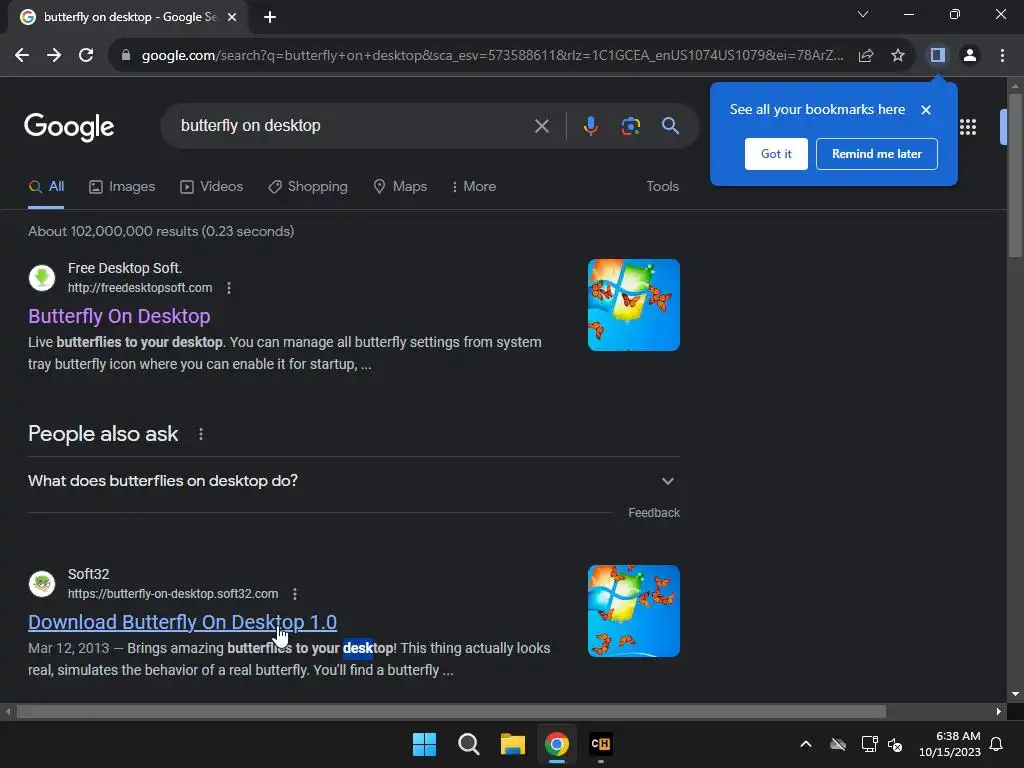The image size is (1024, 768).
Task: Click Remind me later button
Action: [x=876, y=154]
